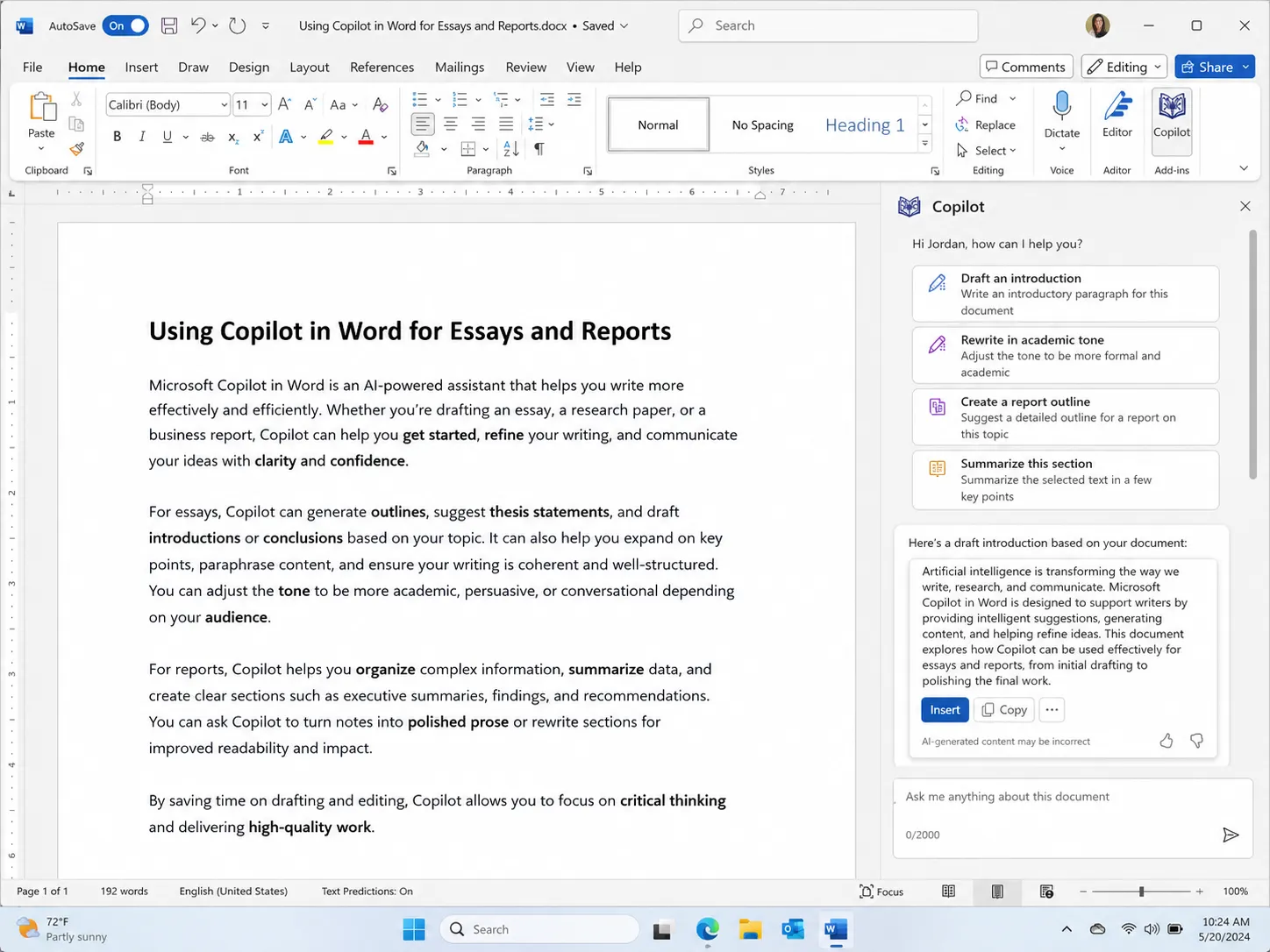The height and width of the screenshot is (952, 1270).
Task: Cut selection with scissors icon
Action: pyautogui.click(x=76, y=99)
